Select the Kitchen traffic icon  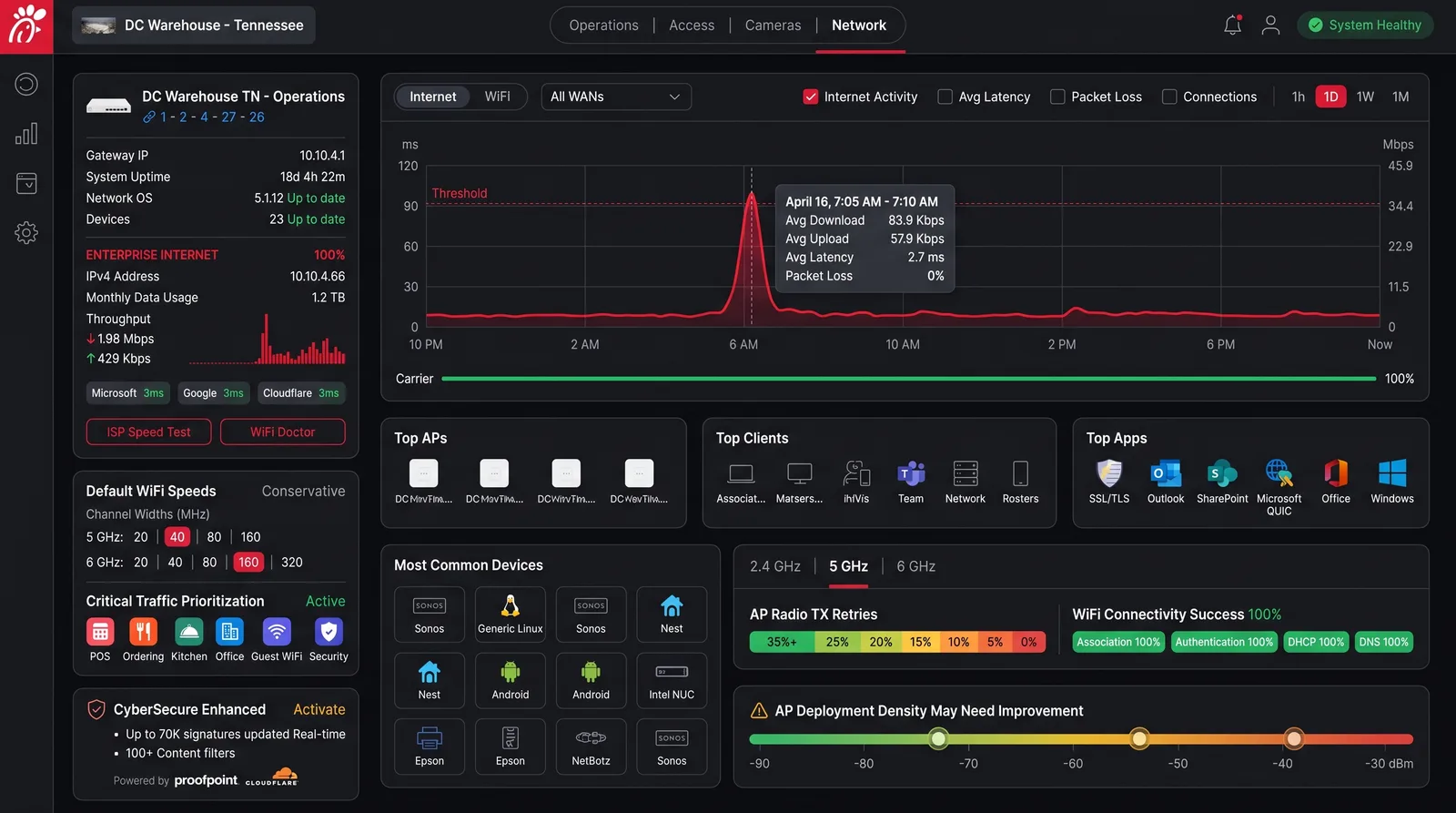(x=188, y=631)
